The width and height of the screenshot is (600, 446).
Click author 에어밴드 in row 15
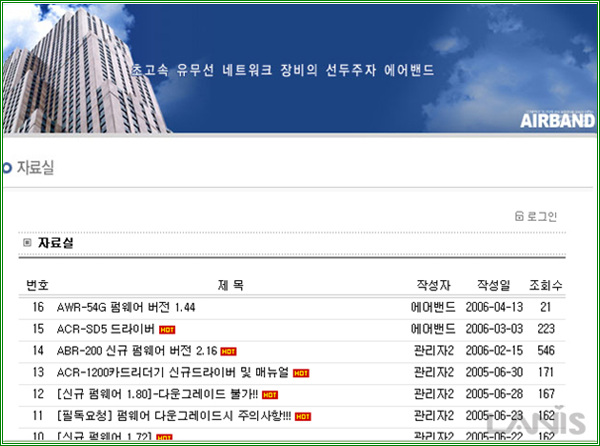433,329
